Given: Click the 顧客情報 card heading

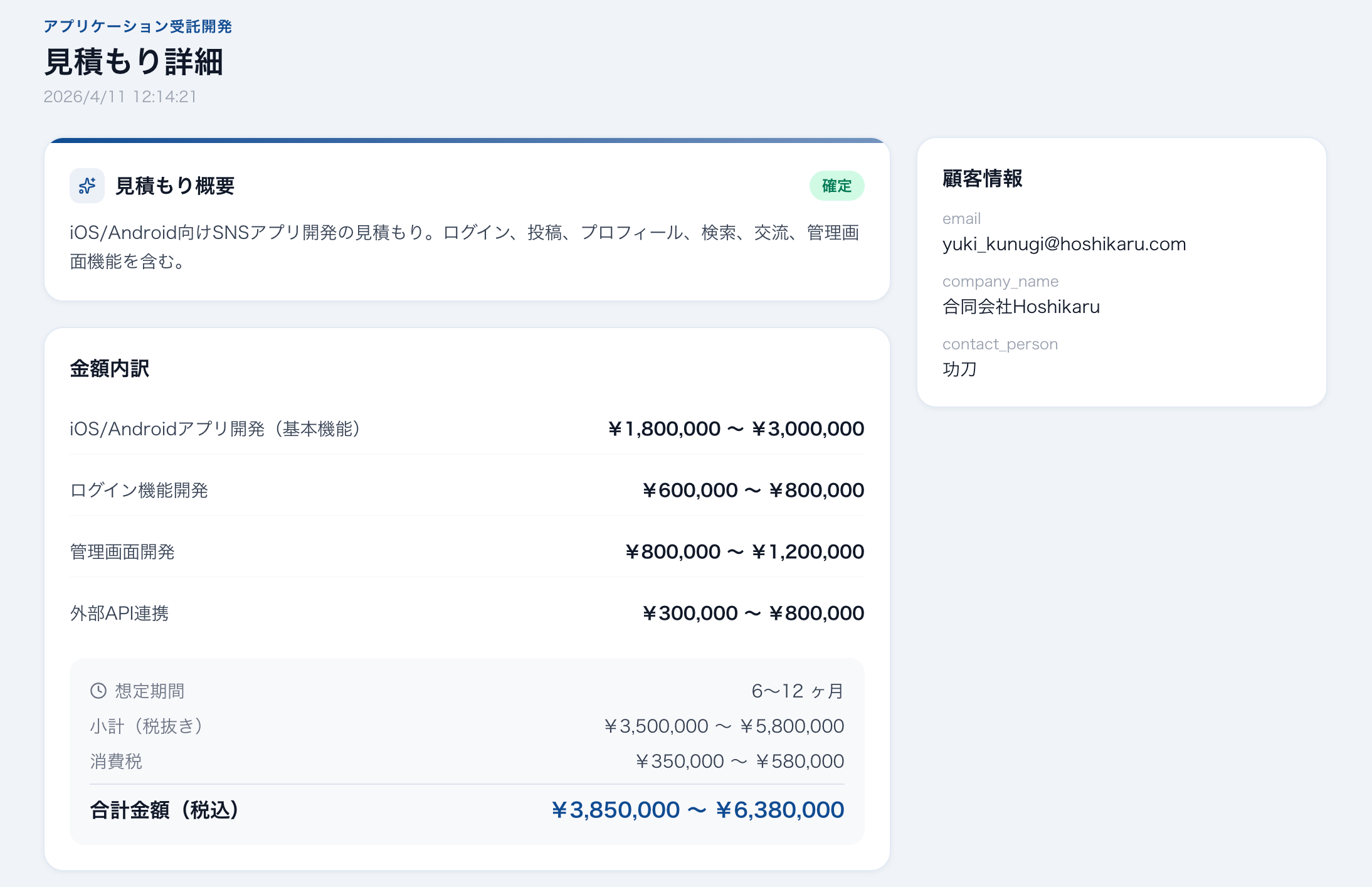Looking at the screenshot, I should pos(982,179).
